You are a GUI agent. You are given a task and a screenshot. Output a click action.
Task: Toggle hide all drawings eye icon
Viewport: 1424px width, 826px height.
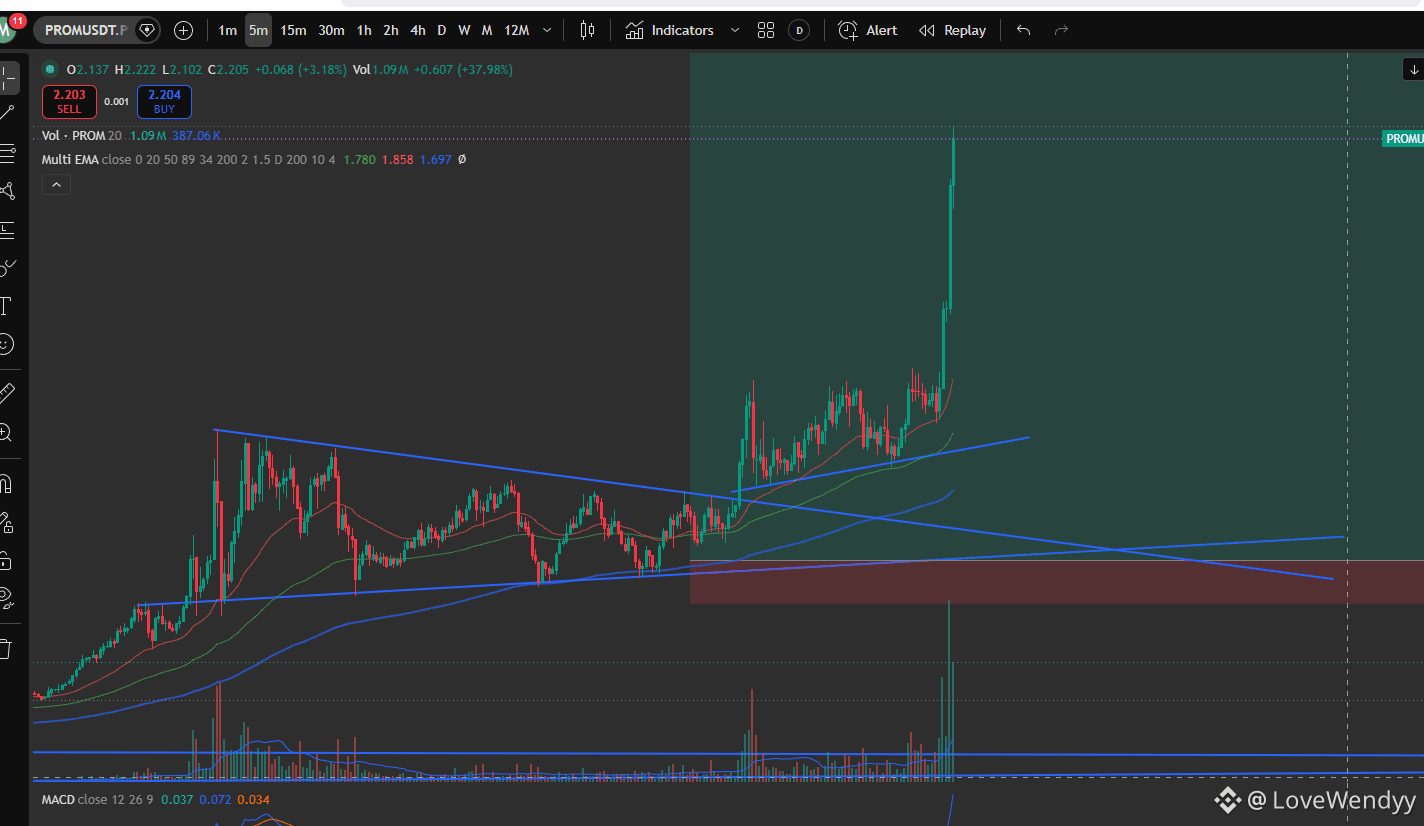coord(6,598)
